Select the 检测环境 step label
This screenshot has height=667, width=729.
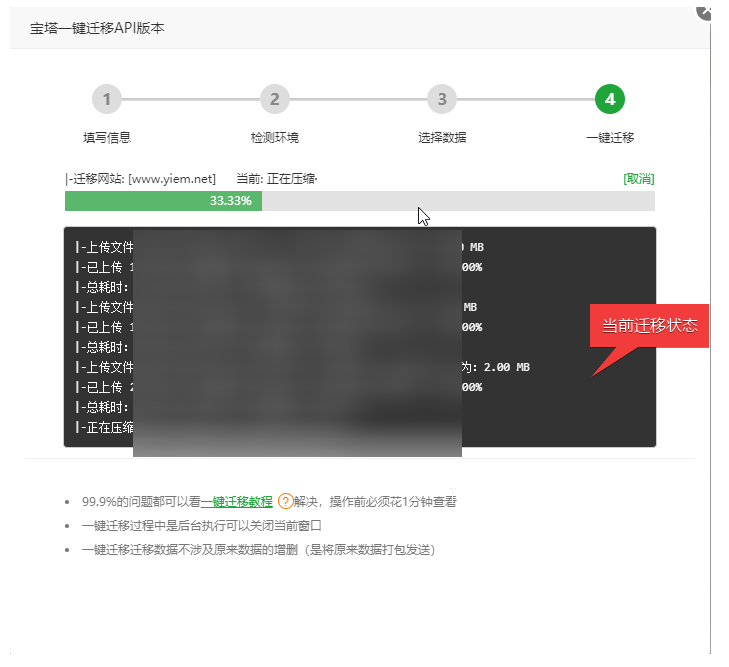click(274, 138)
